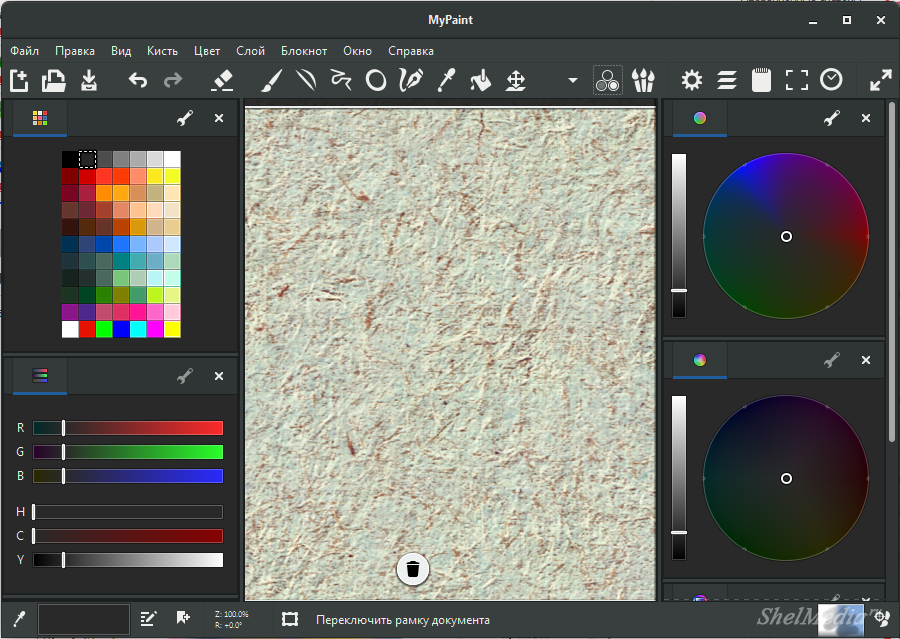Expand the toolbar tools dropdown arrow
Image resolution: width=900 pixels, height=639 pixels.
click(x=572, y=80)
